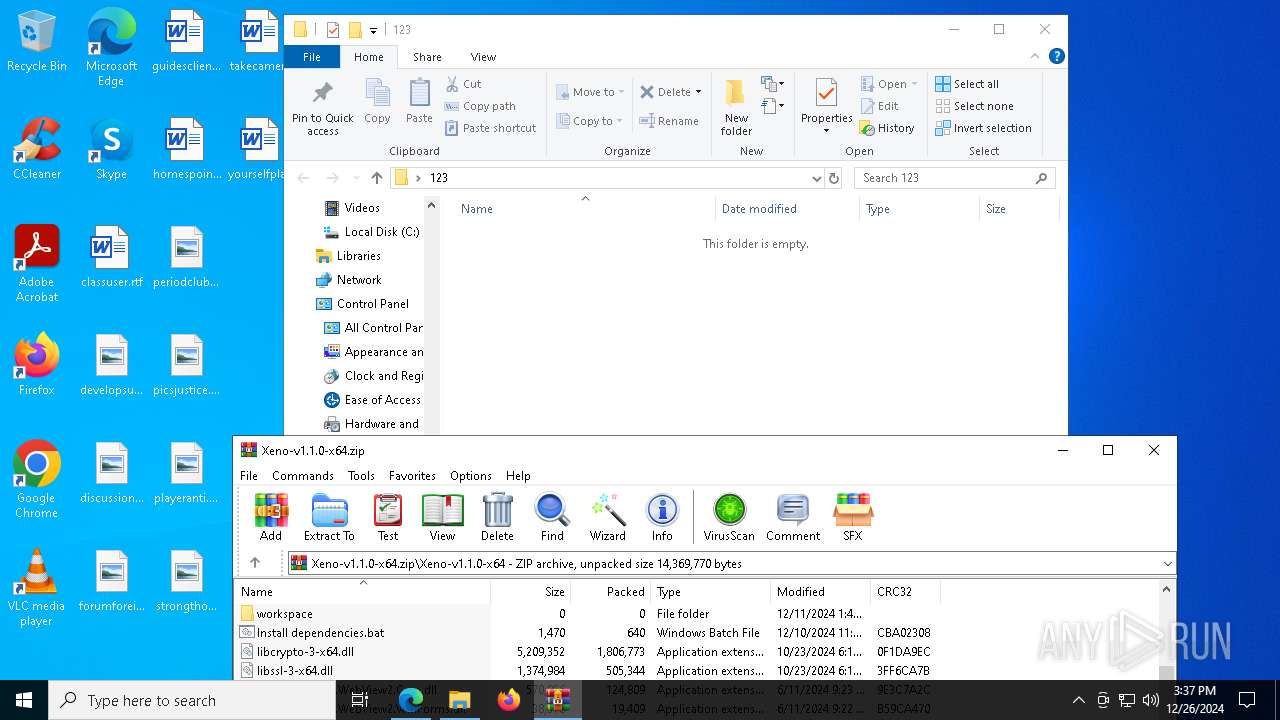
Task: Open File Explorer from the taskbar
Action: point(460,700)
